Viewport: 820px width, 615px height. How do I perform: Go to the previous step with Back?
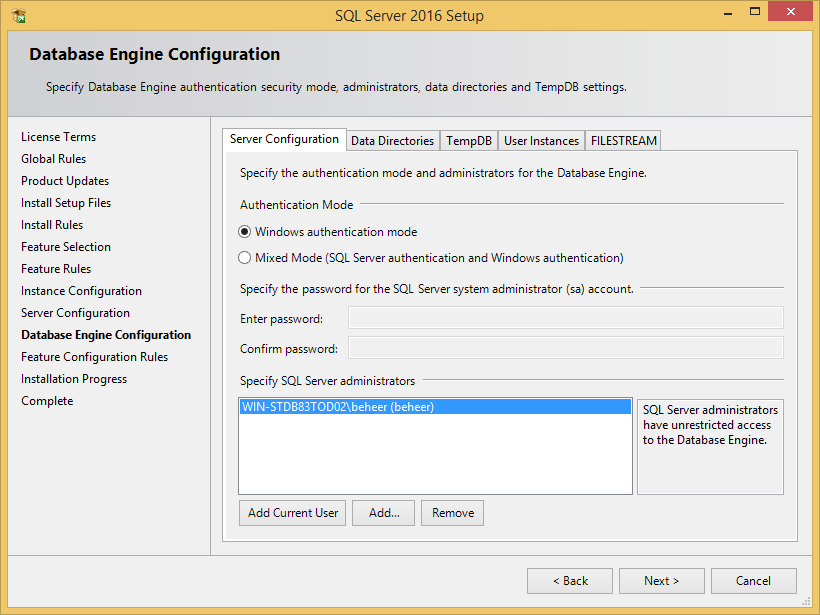point(570,581)
